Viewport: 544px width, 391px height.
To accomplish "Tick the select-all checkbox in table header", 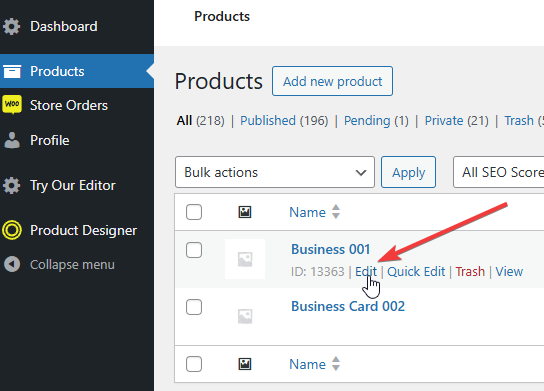I will [194, 212].
